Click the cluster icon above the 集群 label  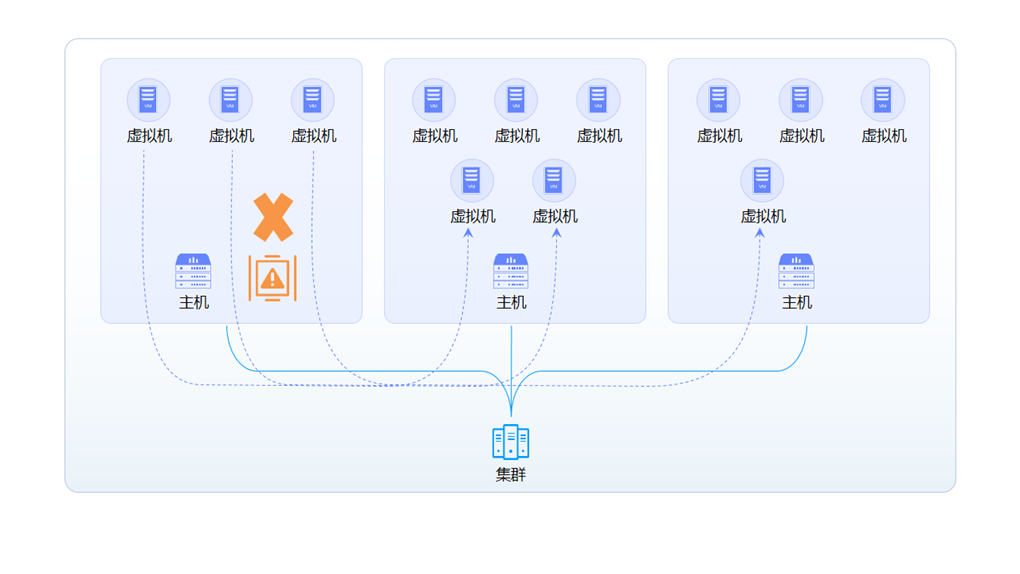point(510,442)
